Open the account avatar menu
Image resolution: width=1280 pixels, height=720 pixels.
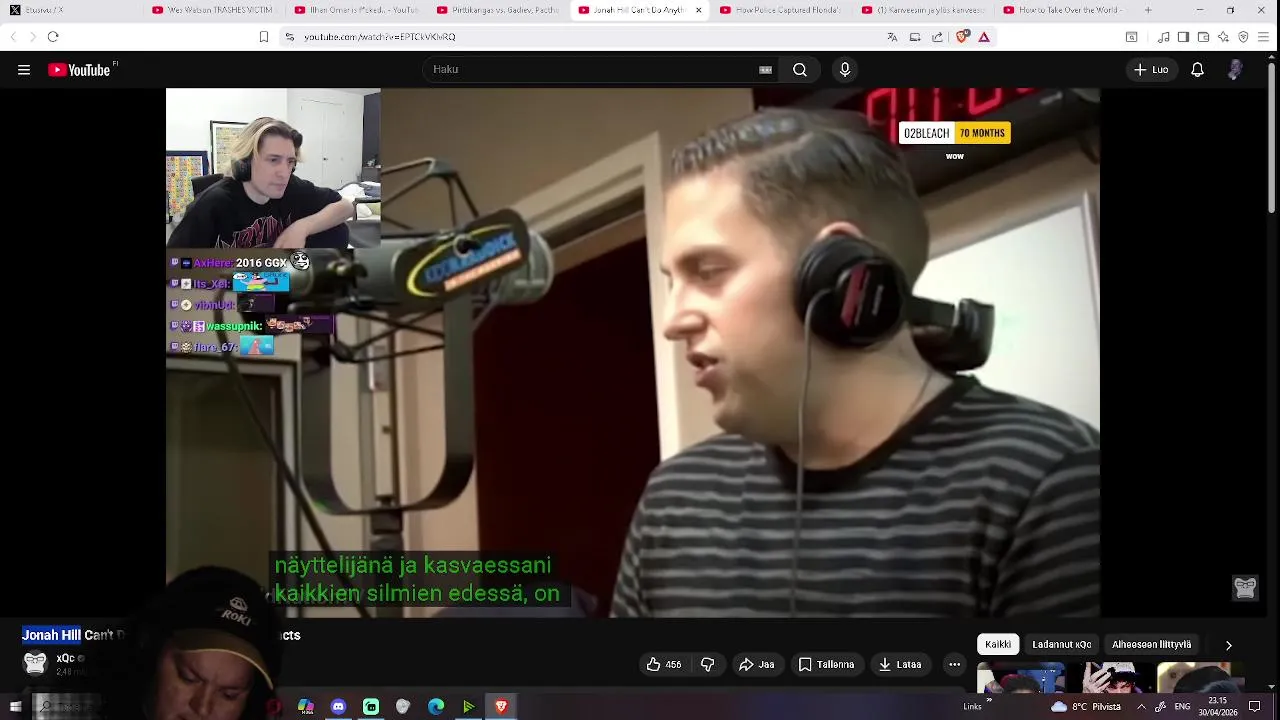coord(1235,70)
